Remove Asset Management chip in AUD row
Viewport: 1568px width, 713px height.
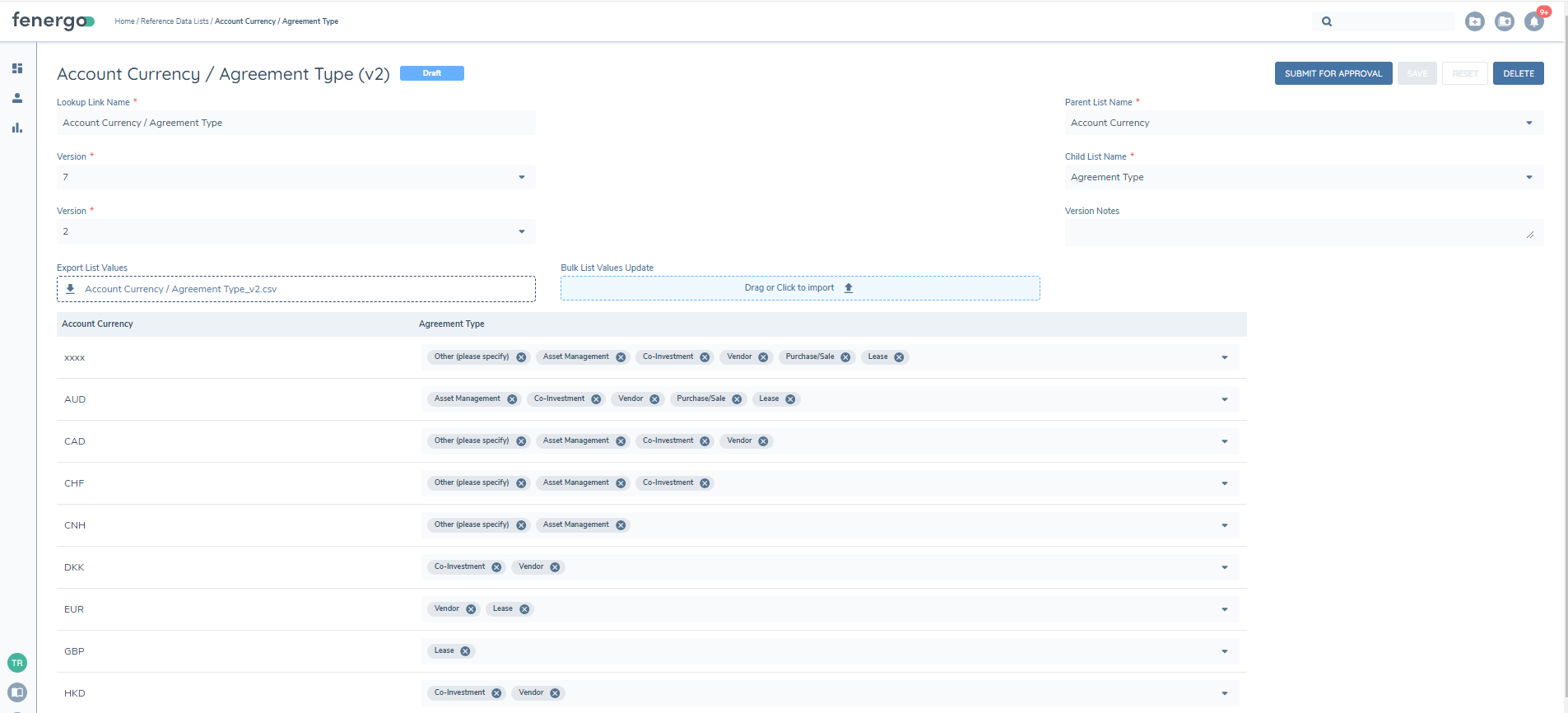tap(512, 399)
